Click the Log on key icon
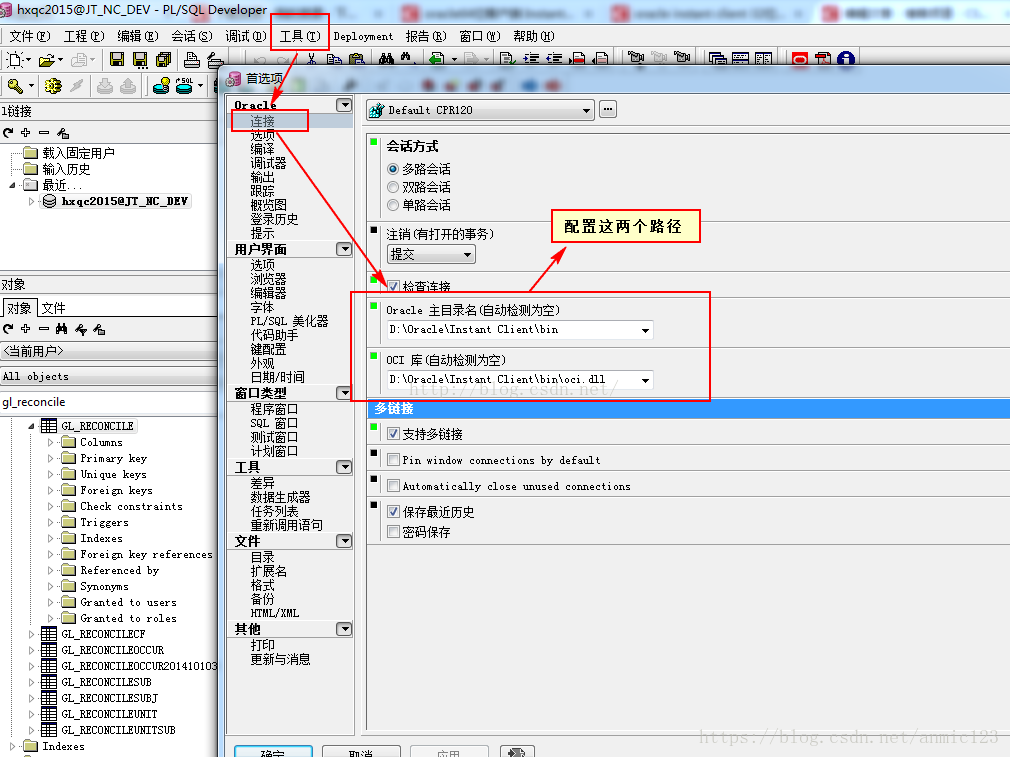1010x757 pixels. tap(15, 85)
